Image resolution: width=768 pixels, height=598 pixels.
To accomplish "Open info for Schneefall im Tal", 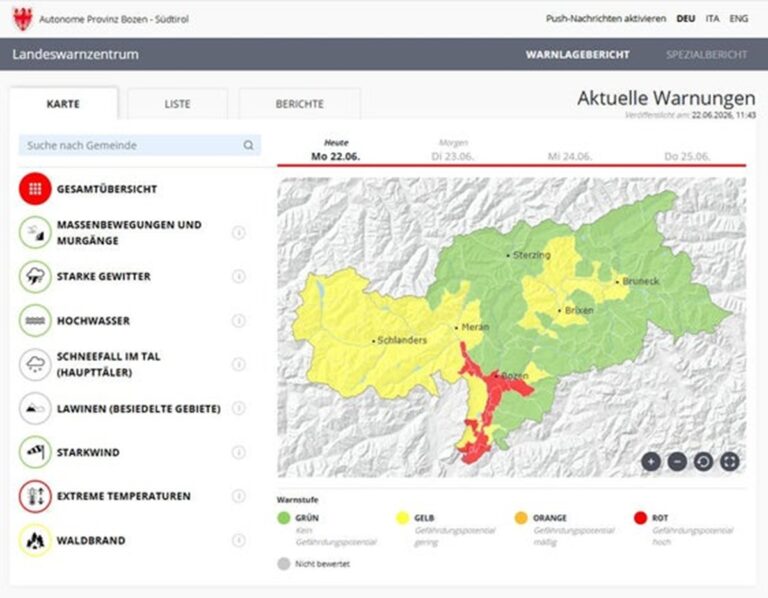I will (x=239, y=364).
